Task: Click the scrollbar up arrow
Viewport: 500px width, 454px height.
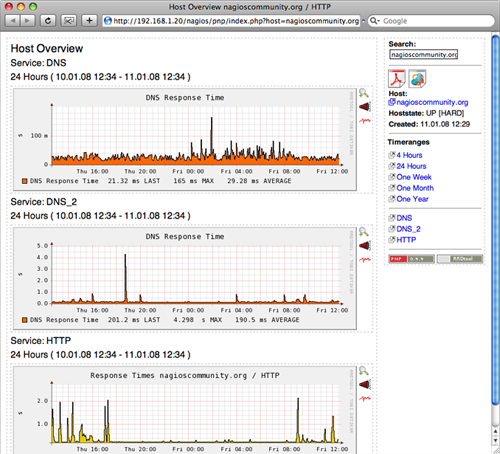Action: click(495, 431)
